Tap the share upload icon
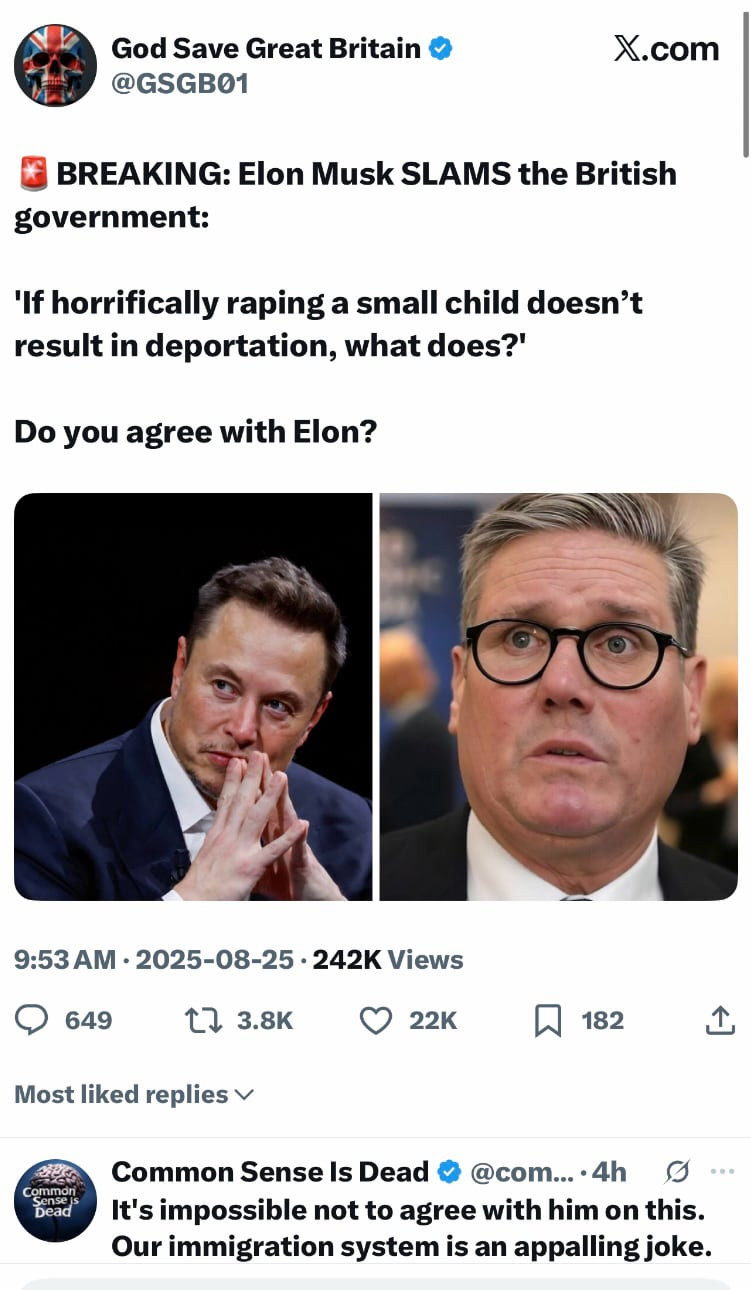751x1290 pixels. pos(720,1020)
